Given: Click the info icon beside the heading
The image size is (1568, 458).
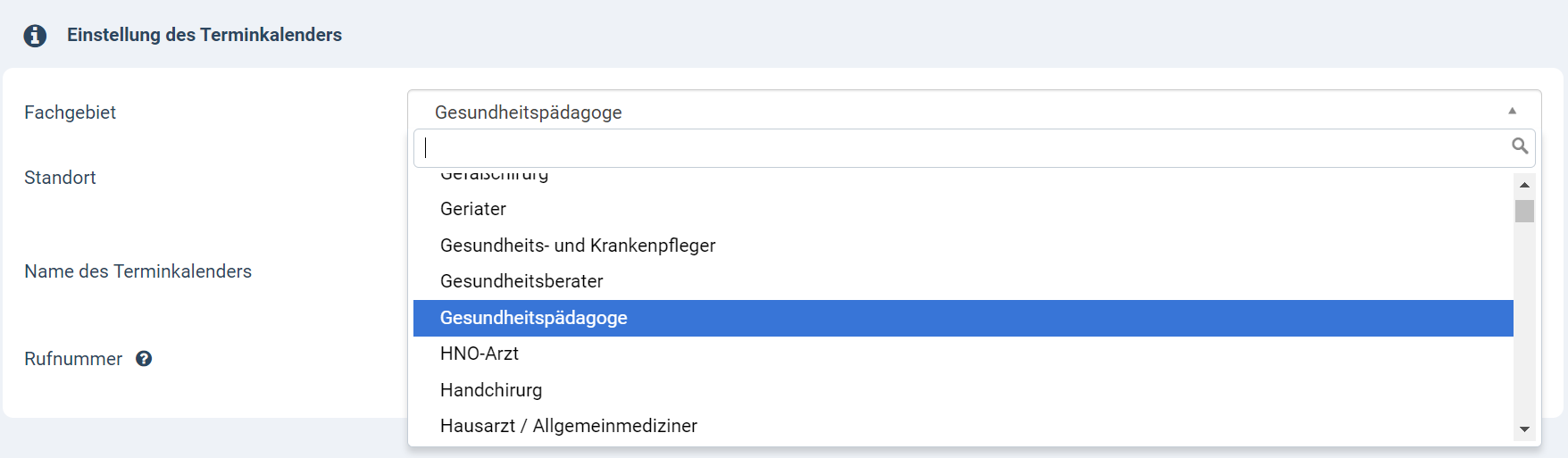Looking at the screenshot, I should pyautogui.click(x=35, y=36).
